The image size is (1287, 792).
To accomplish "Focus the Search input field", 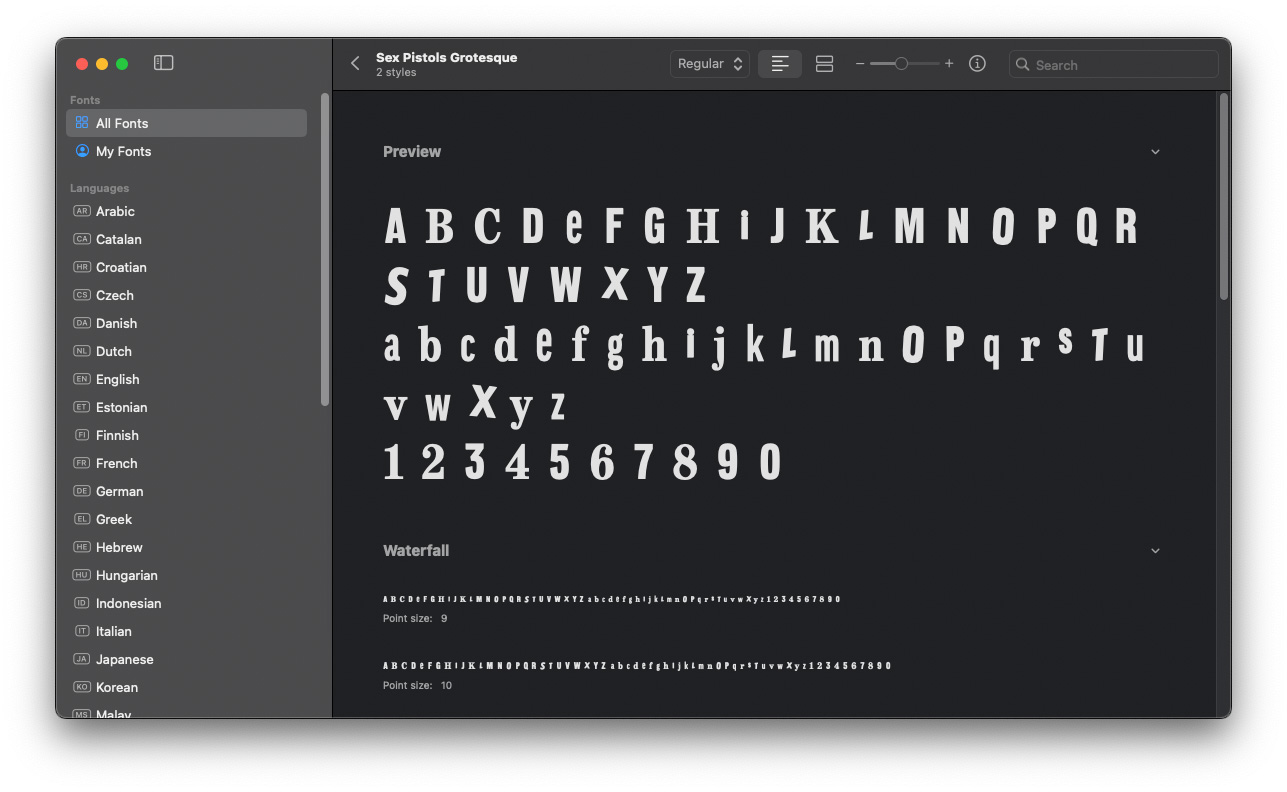I will [x=1120, y=65].
